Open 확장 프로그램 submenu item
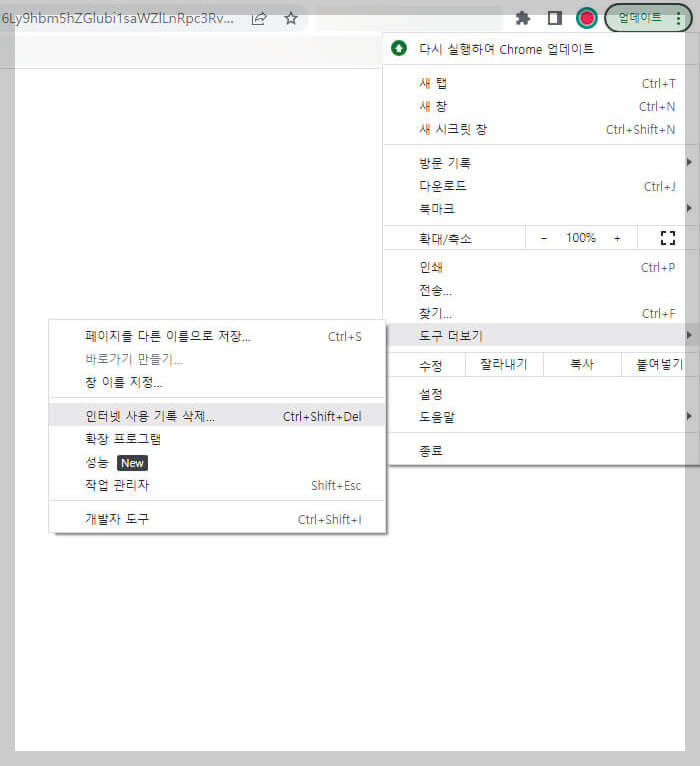Screen dimensions: 700x766 [x=217, y=439]
